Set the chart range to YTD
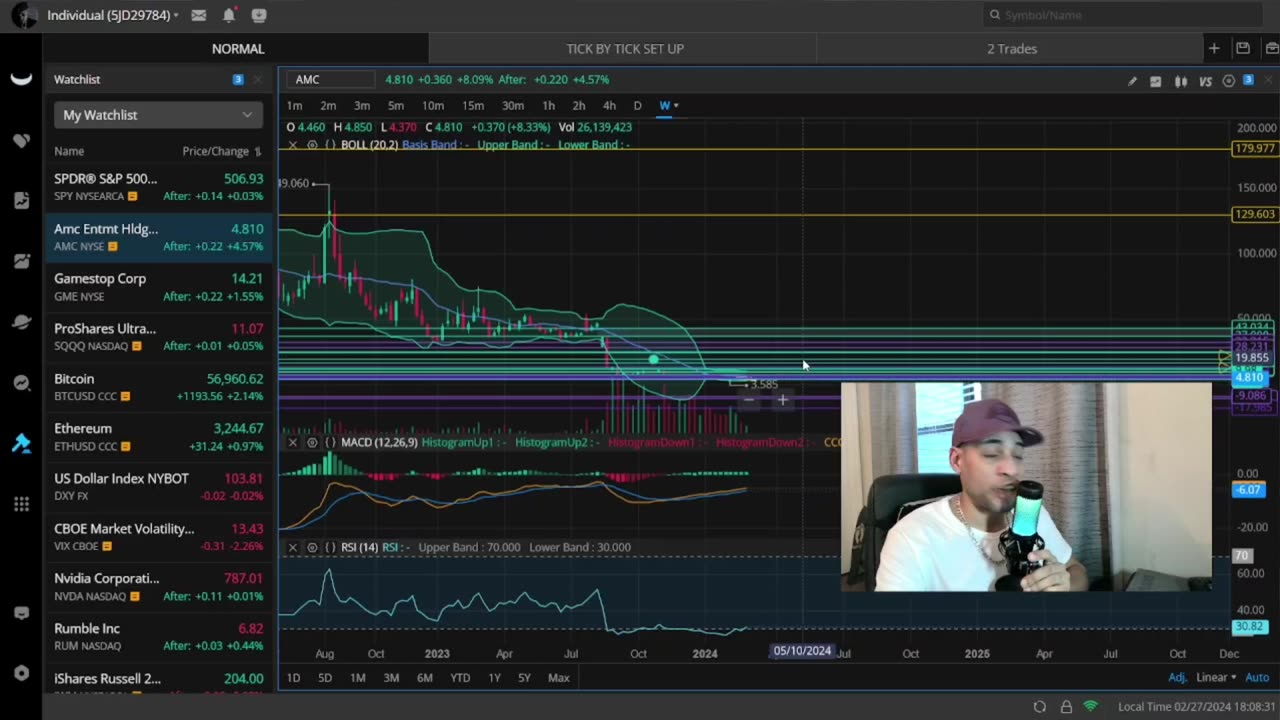Image resolution: width=1280 pixels, height=720 pixels. tap(460, 678)
